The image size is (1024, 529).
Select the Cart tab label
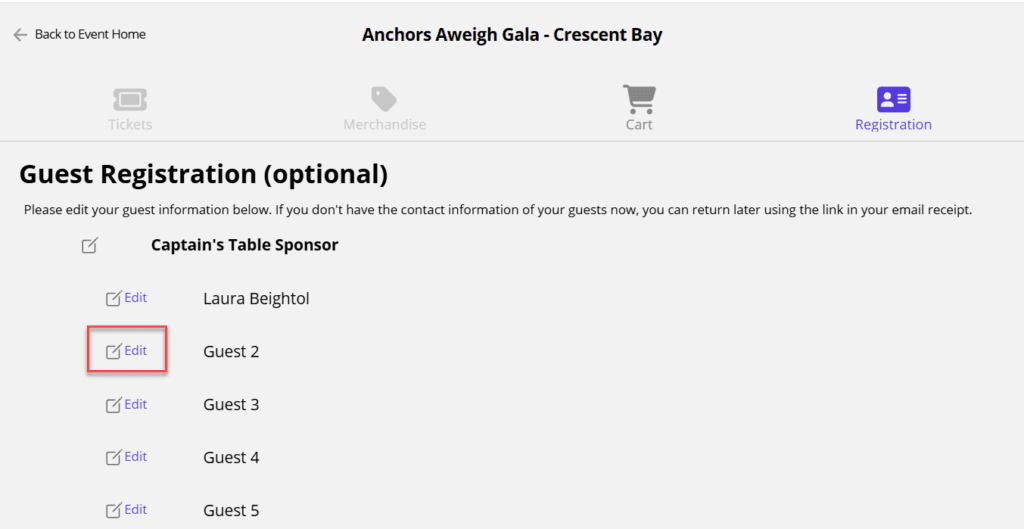point(639,125)
